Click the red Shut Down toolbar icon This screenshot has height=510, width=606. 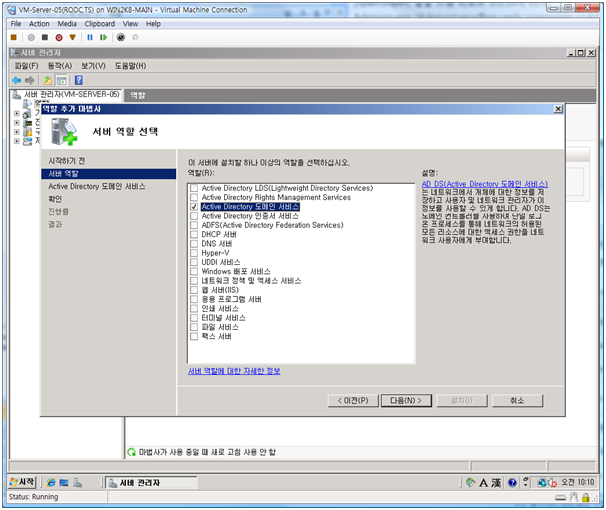click(59, 37)
